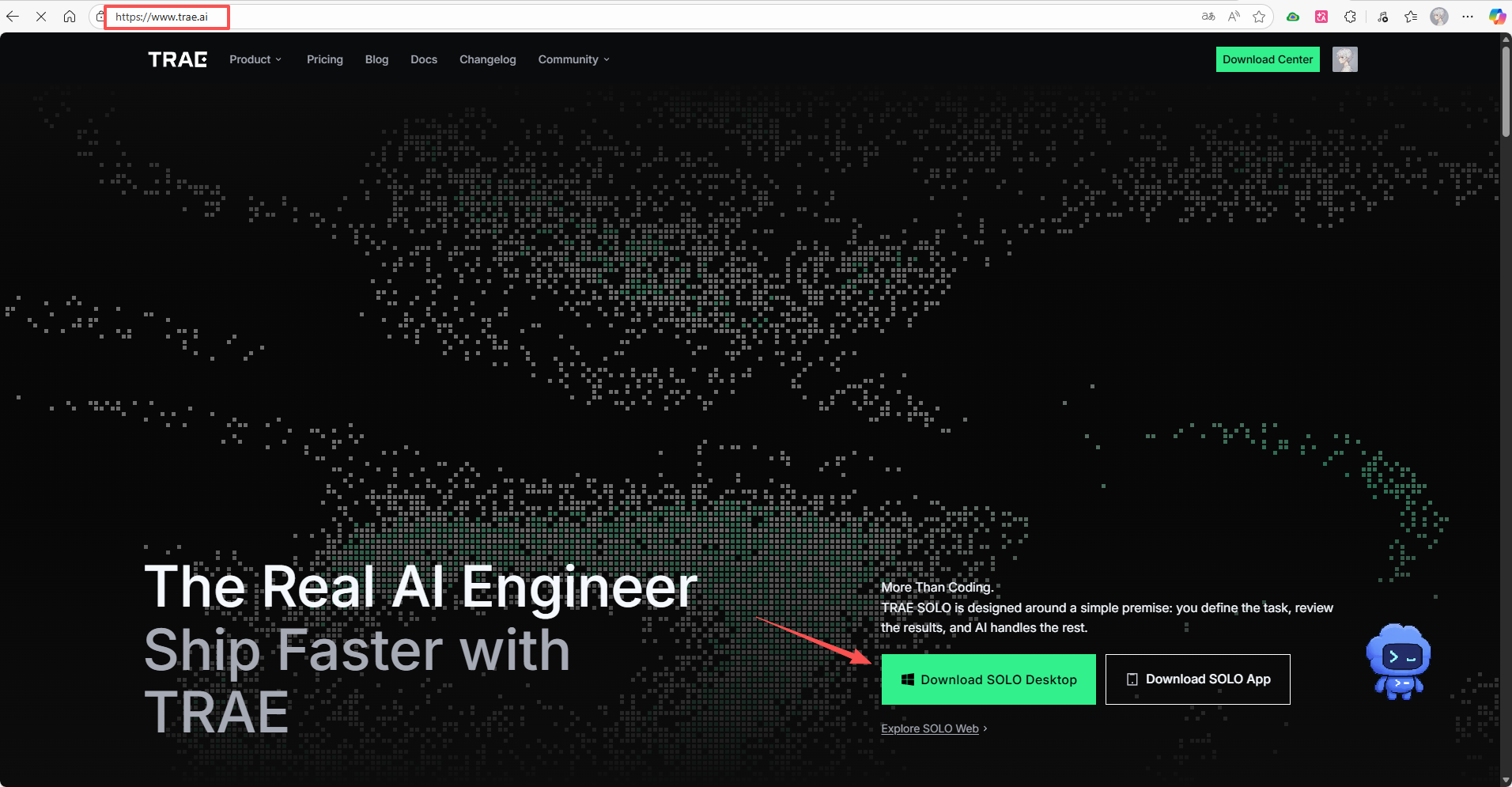Image resolution: width=1512 pixels, height=787 pixels.
Task: View site security lock information
Action: (100, 17)
